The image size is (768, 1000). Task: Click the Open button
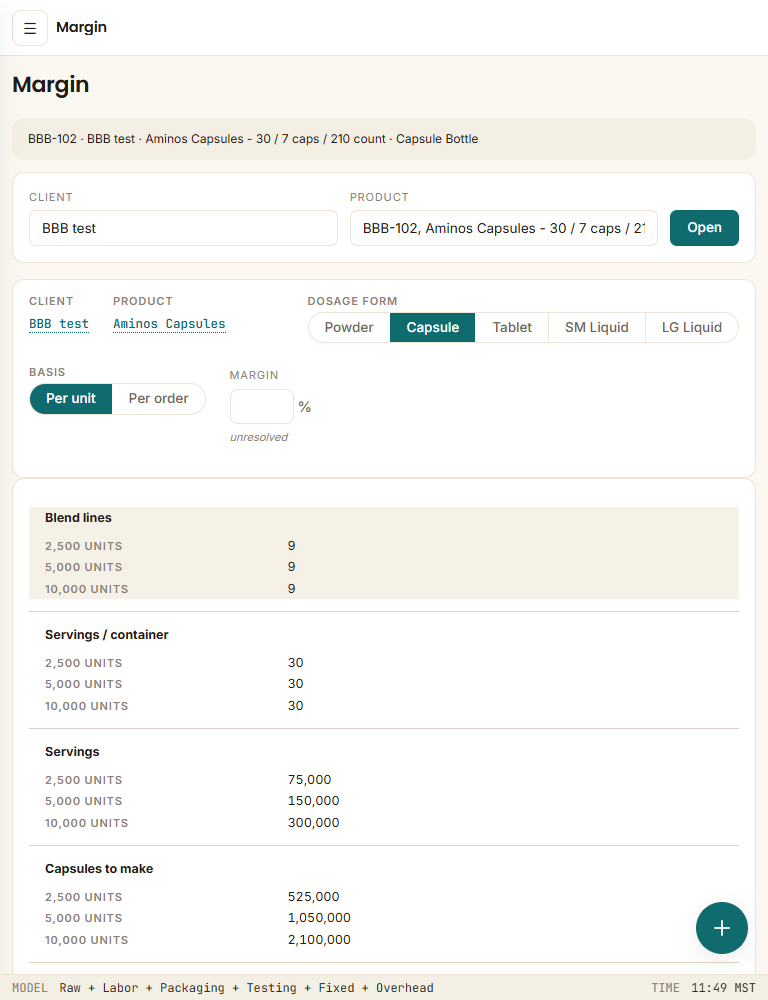(704, 228)
